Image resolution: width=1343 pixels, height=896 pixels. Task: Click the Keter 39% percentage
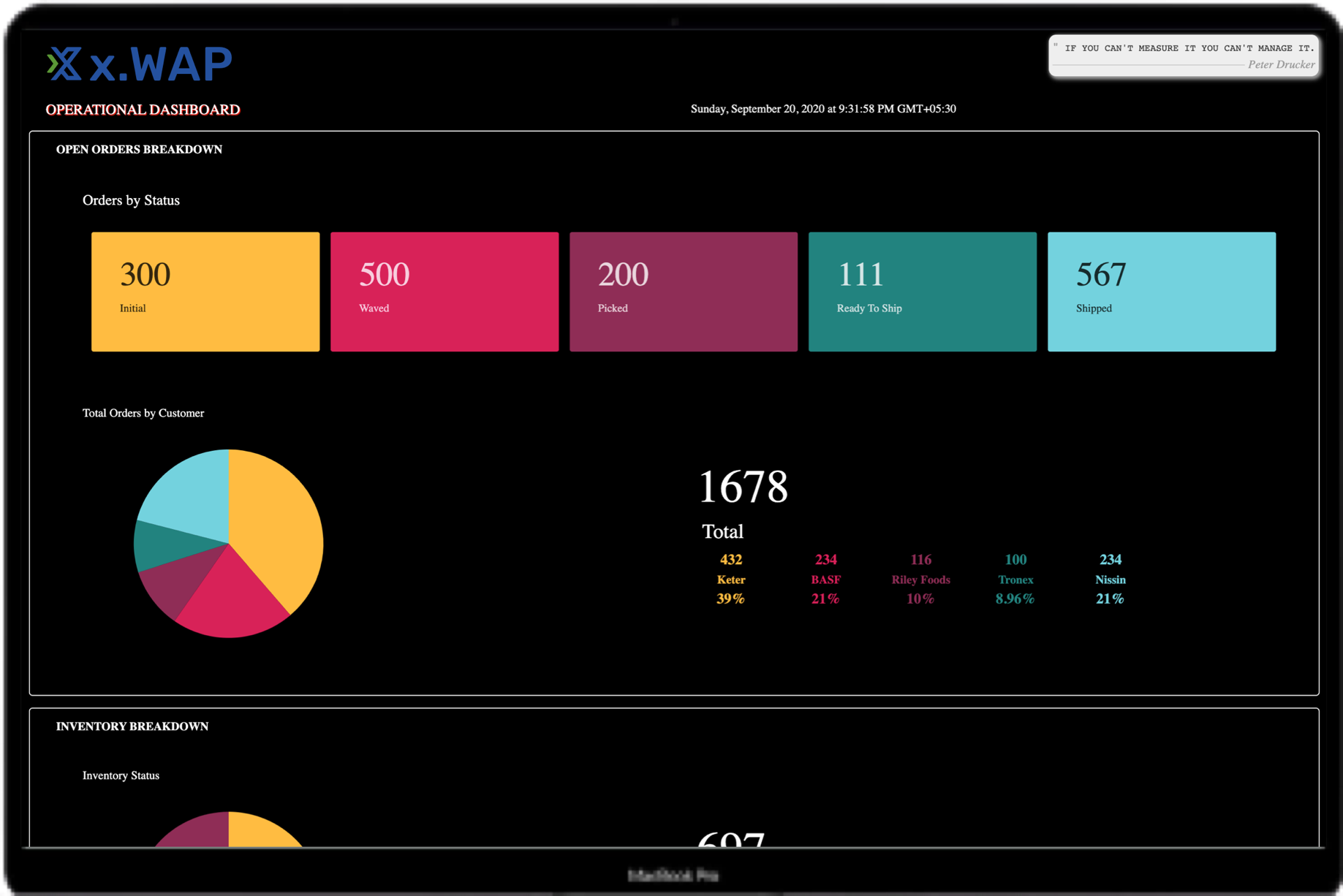click(730, 599)
